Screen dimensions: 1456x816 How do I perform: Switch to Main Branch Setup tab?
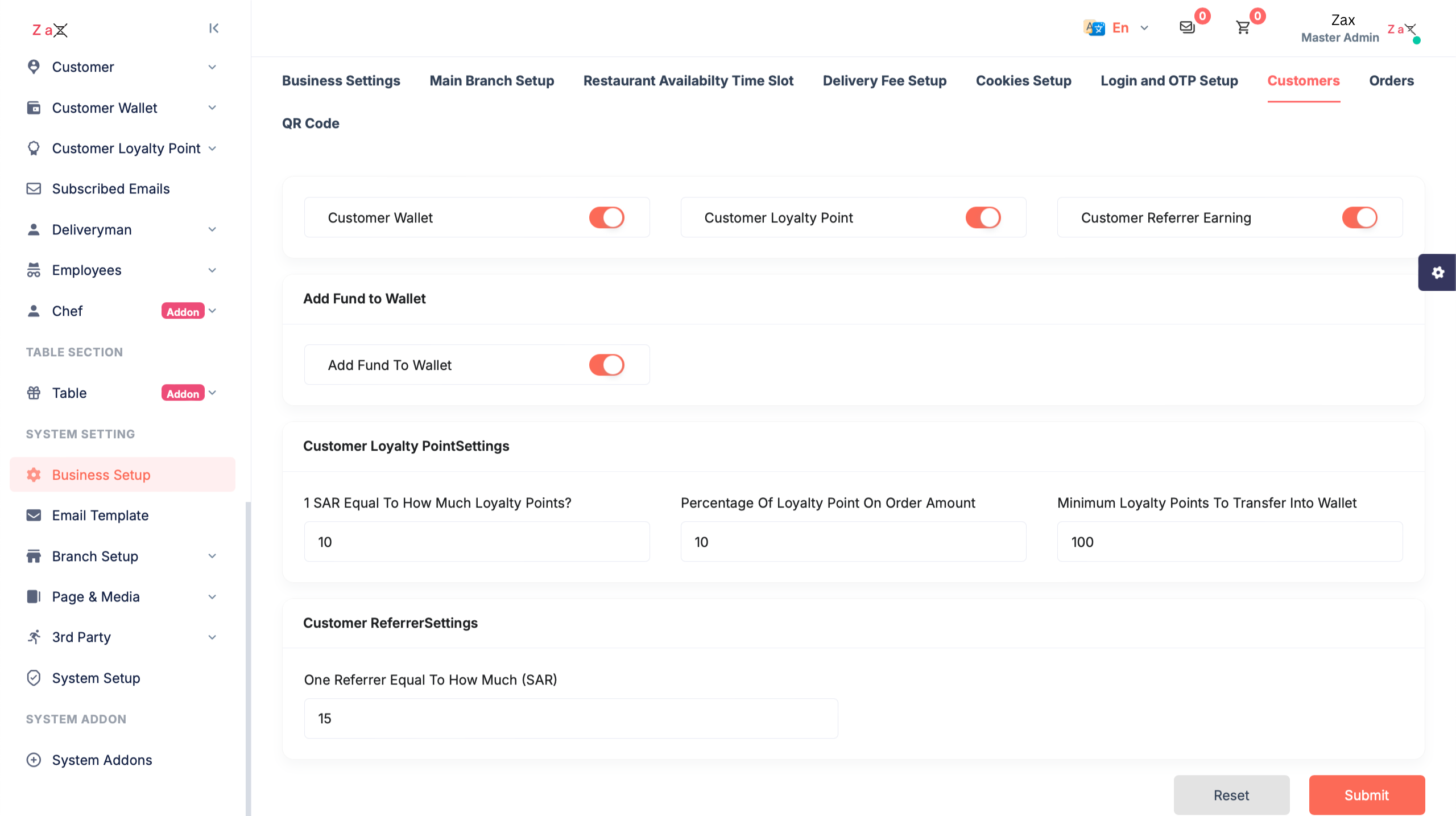point(492,81)
